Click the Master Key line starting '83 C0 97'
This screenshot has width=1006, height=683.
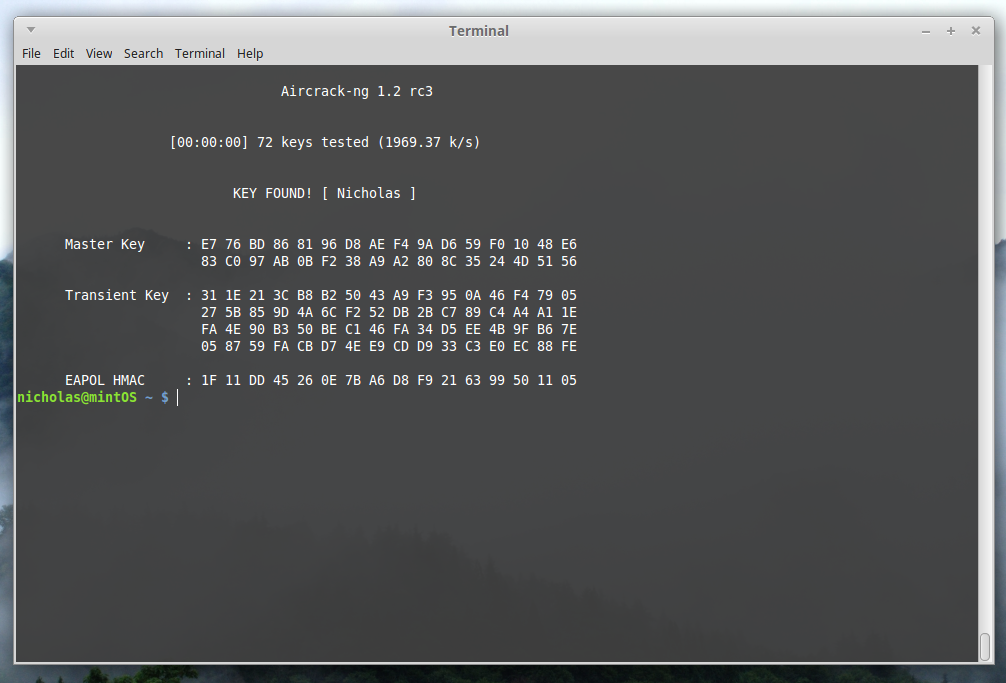[389, 261]
